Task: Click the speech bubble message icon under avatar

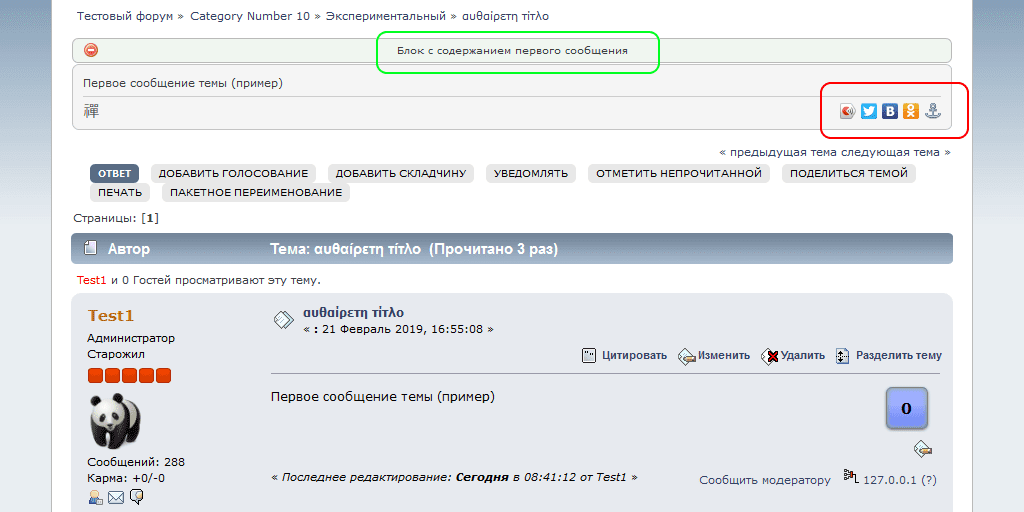Action: [x=136, y=497]
